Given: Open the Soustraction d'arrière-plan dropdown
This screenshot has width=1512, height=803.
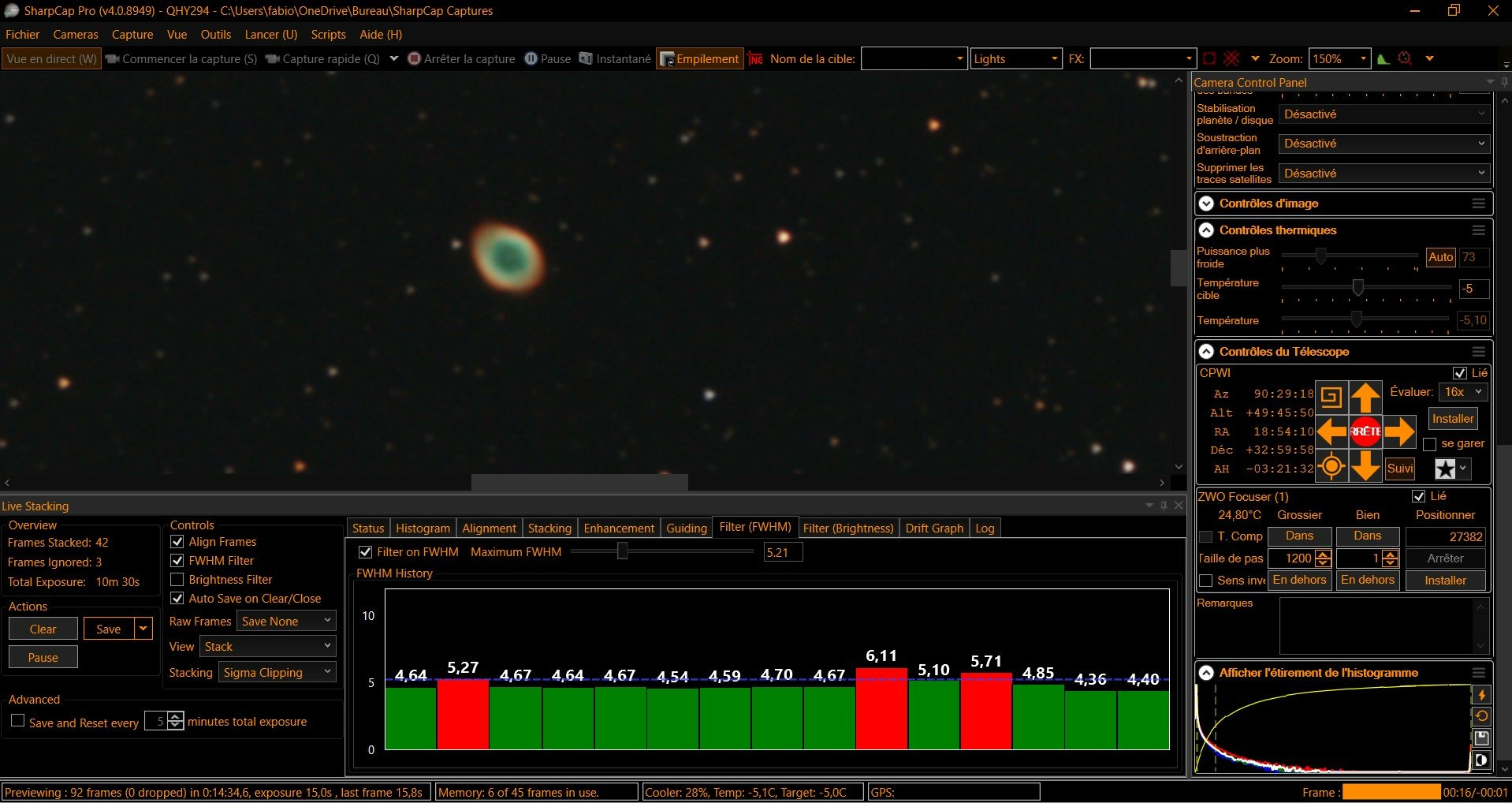Looking at the screenshot, I should tap(1385, 144).
